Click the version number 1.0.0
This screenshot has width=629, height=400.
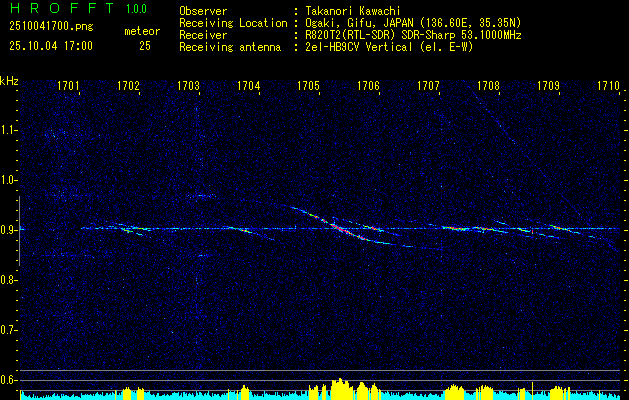136,8
